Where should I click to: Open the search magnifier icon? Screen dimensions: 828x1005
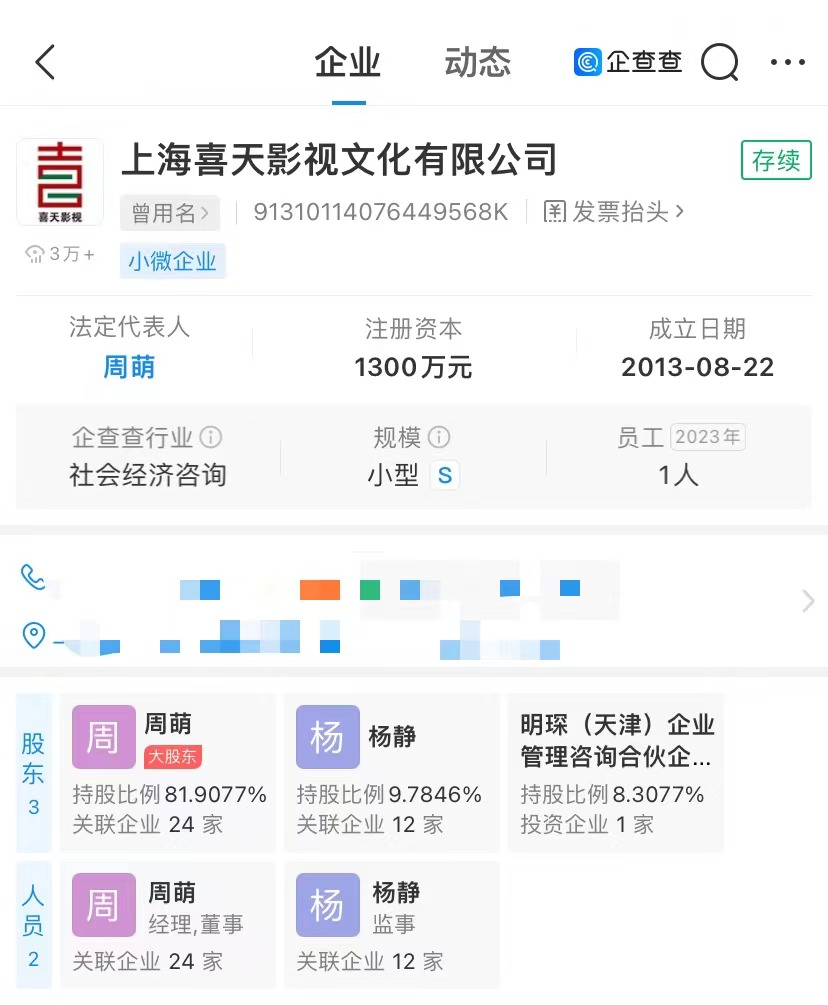(720, 62)
